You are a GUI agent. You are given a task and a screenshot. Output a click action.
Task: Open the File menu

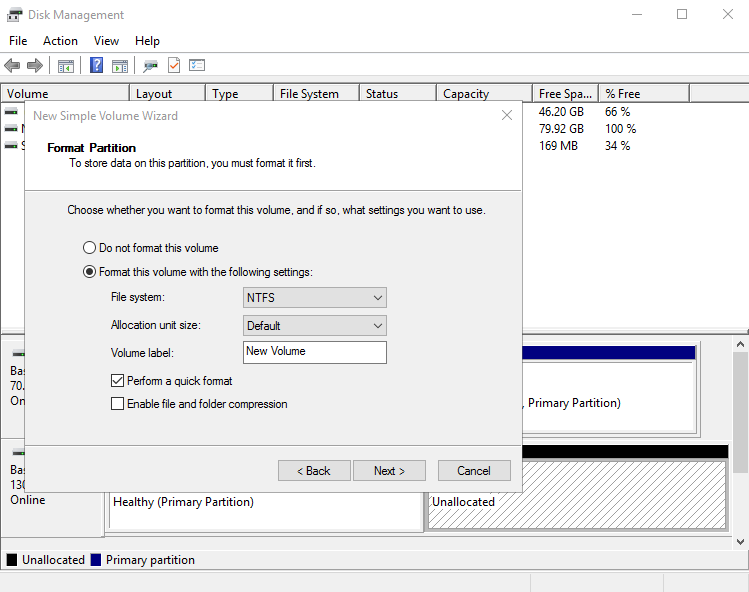pos(18,41)
